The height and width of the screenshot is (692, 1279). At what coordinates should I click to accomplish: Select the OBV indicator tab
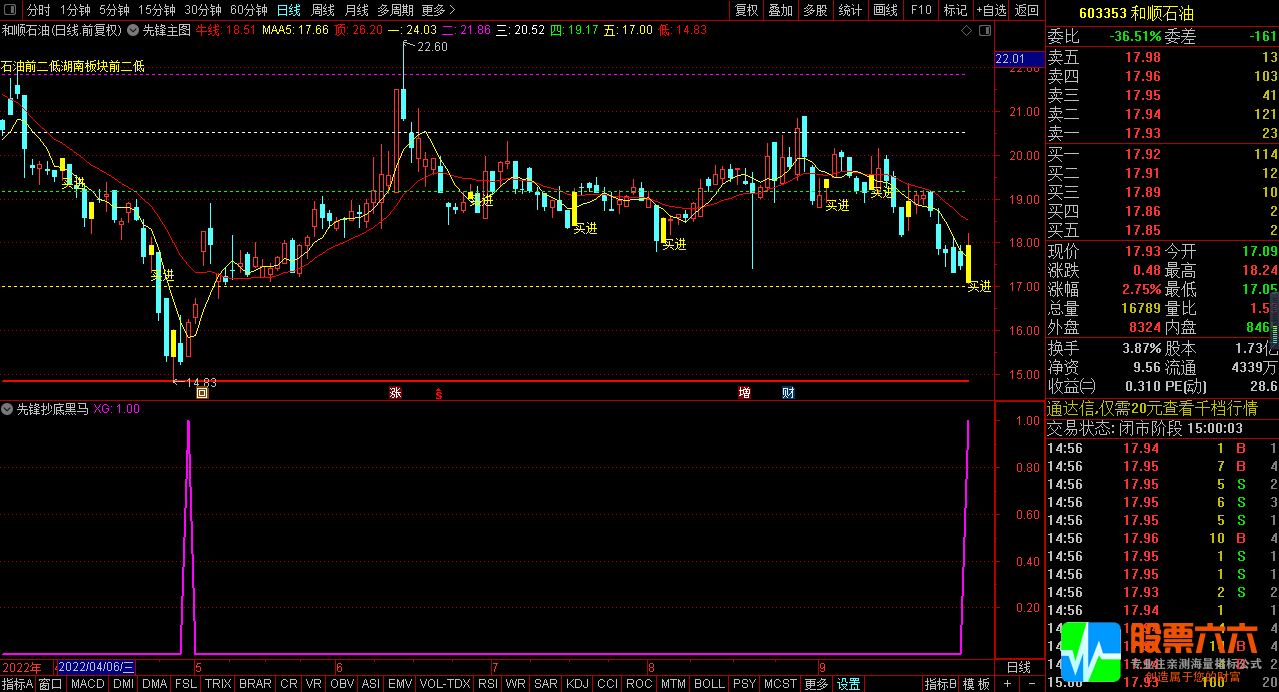coord(342,684)
